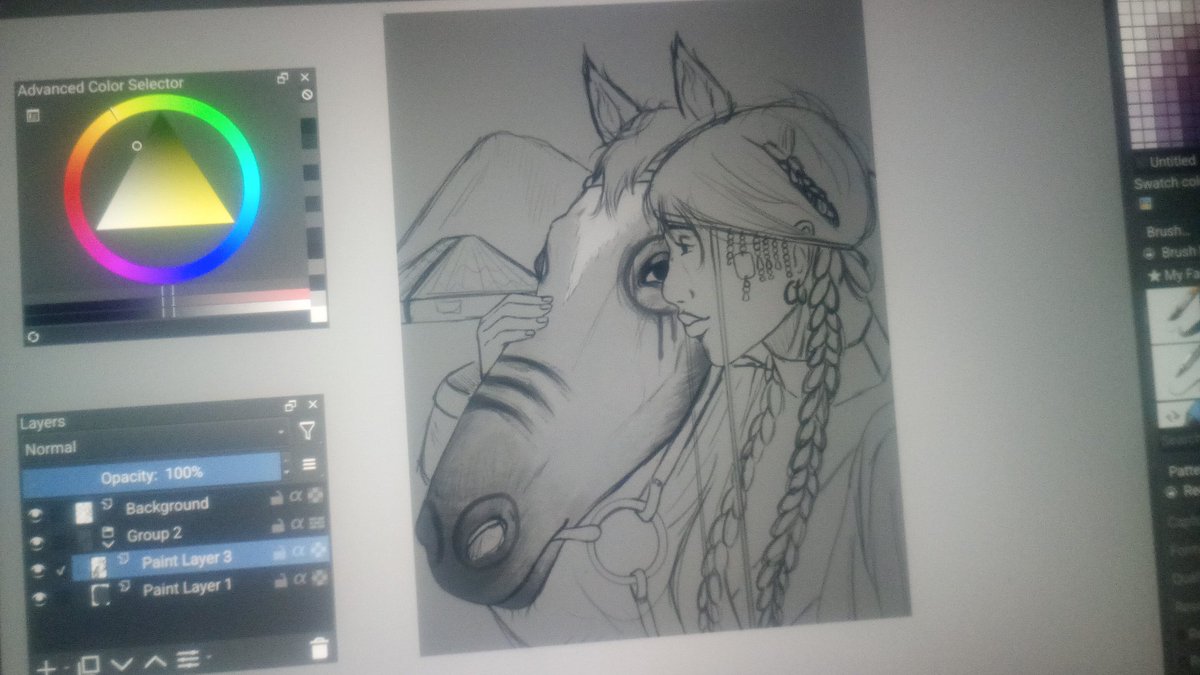Image resolution: width=1200 pixels, height=675 pixels.
Task: Move layer up with the up chevron
Action: (x=155, y=660)
